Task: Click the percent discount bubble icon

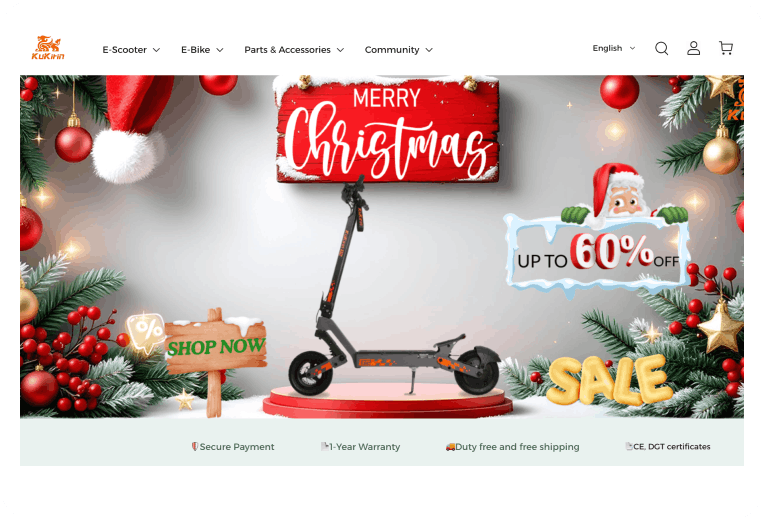Action: click(x=145, y=332)
